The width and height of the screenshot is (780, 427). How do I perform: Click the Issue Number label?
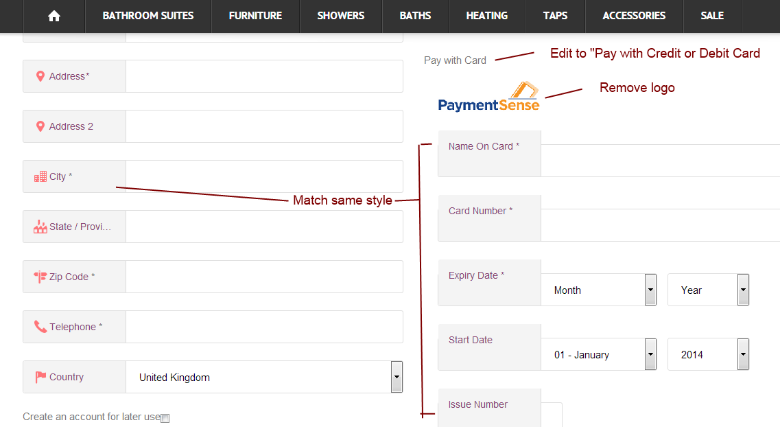tap(478, 405)
